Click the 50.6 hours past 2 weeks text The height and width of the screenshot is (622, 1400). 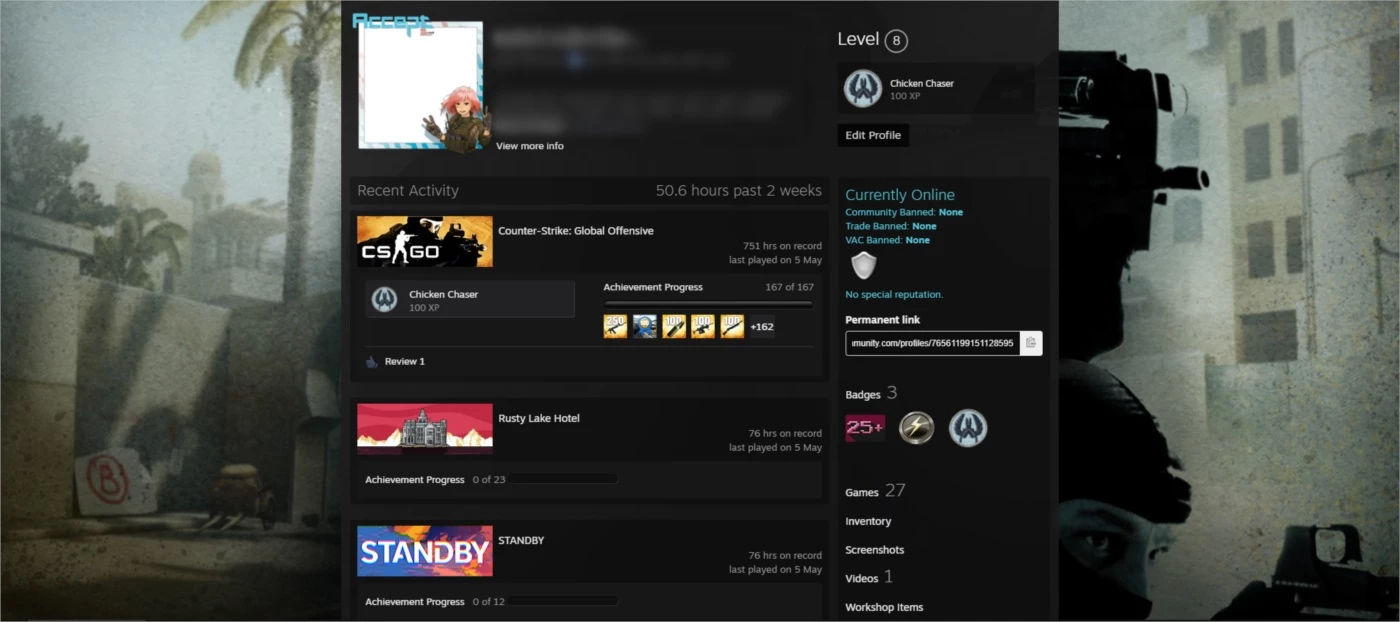pos(739,190)
